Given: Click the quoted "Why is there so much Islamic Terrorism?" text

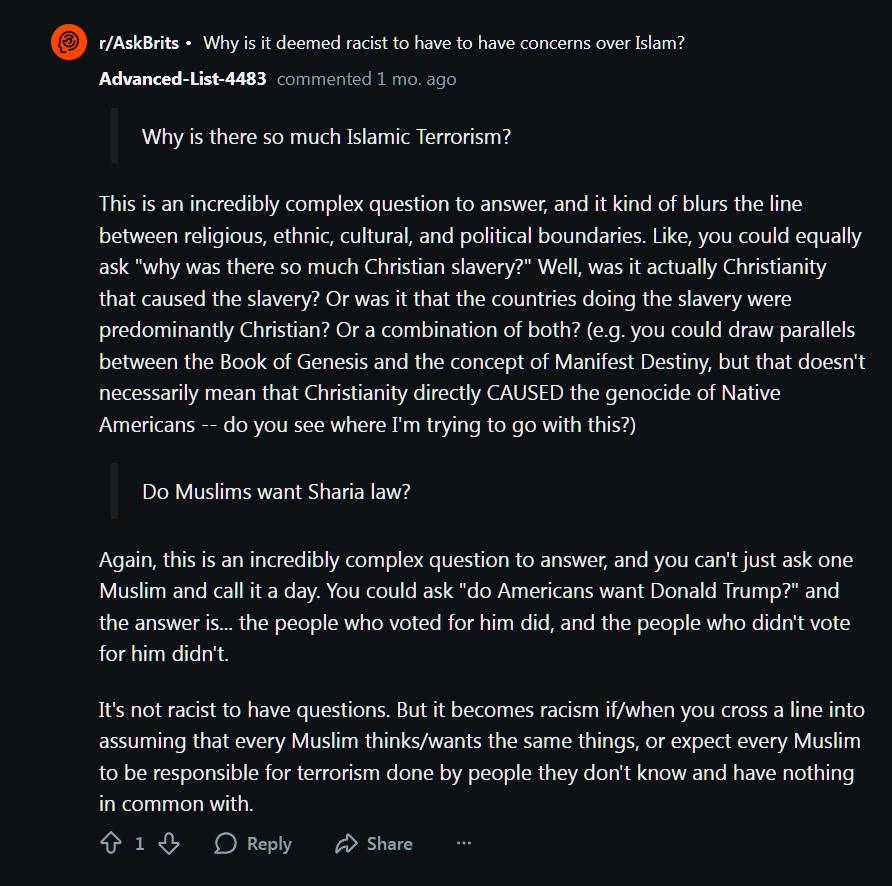Looking at the screenshot, I should (326, 136).
